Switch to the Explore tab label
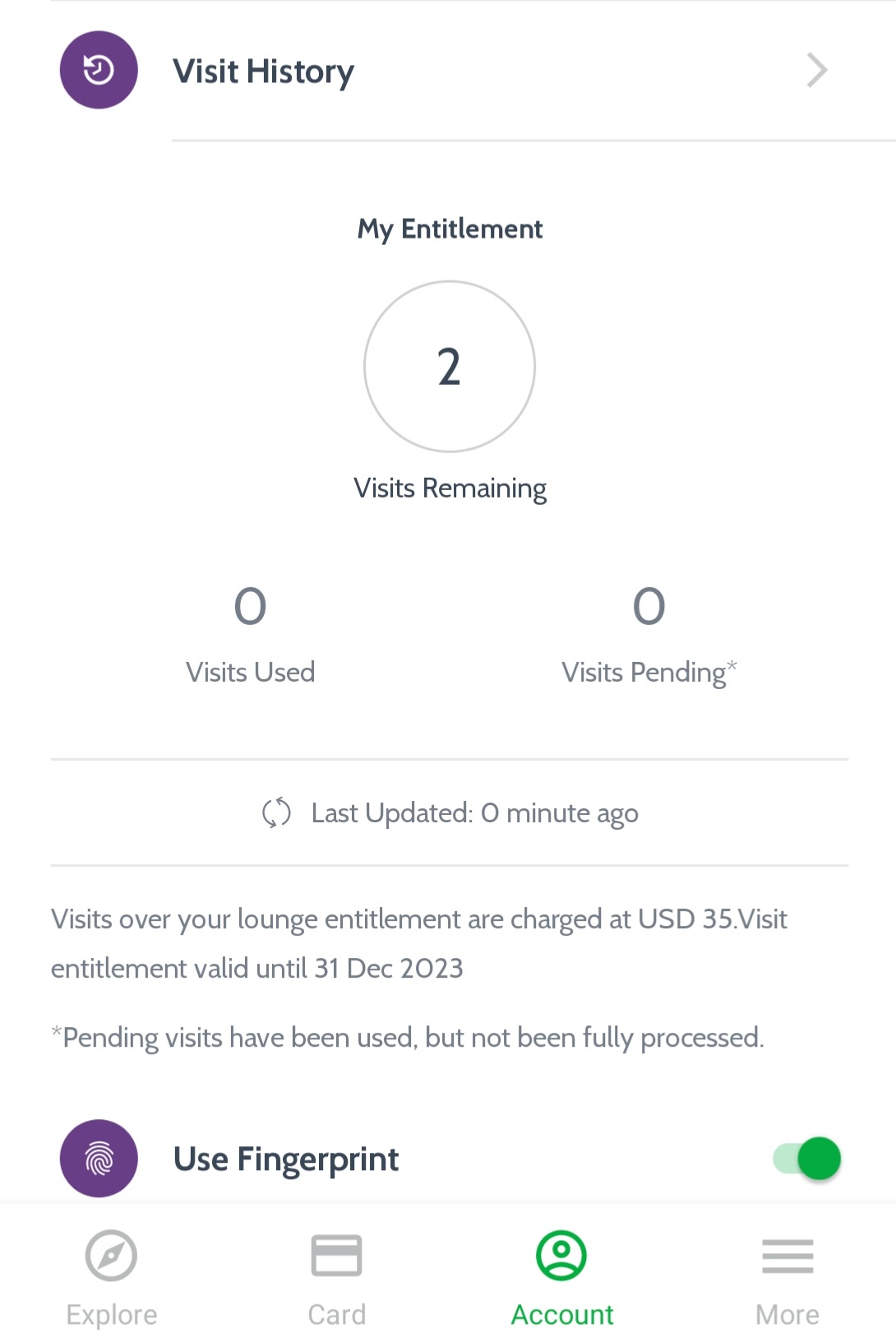The width and height of the screenshot is (896, 1342). point(112,1314)
